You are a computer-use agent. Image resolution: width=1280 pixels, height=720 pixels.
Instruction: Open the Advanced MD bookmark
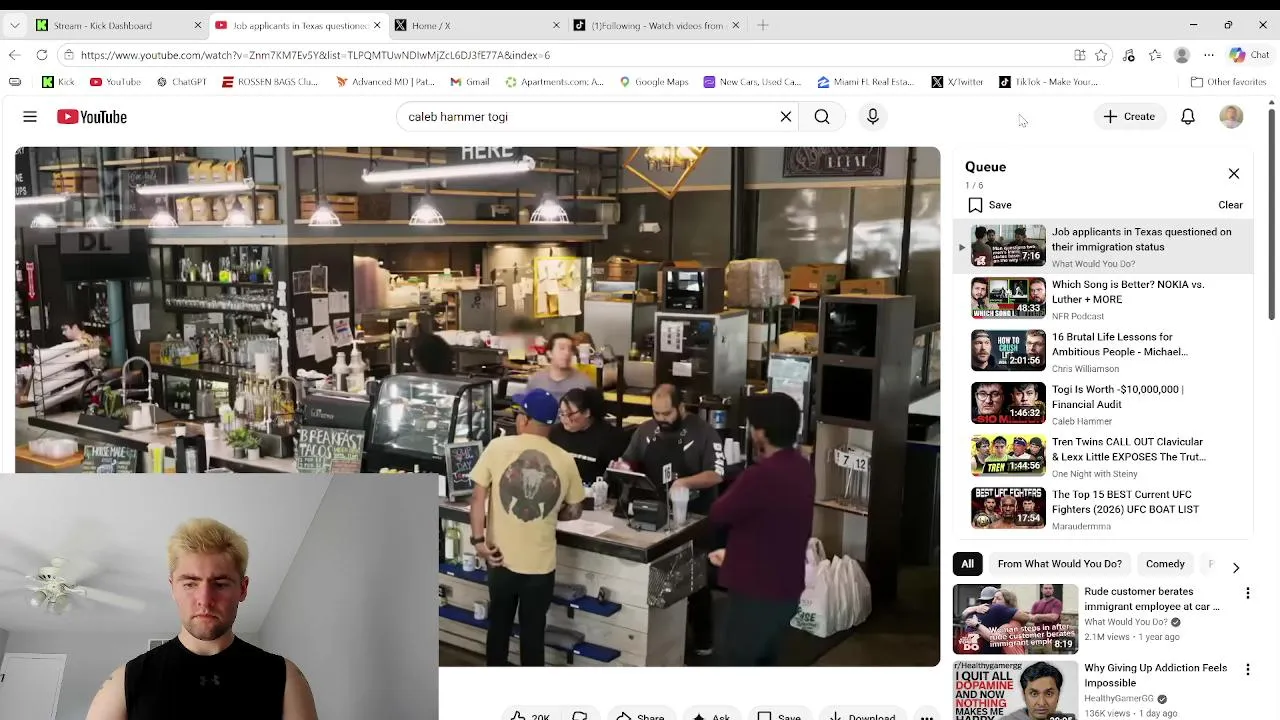[x=385, y=82]
